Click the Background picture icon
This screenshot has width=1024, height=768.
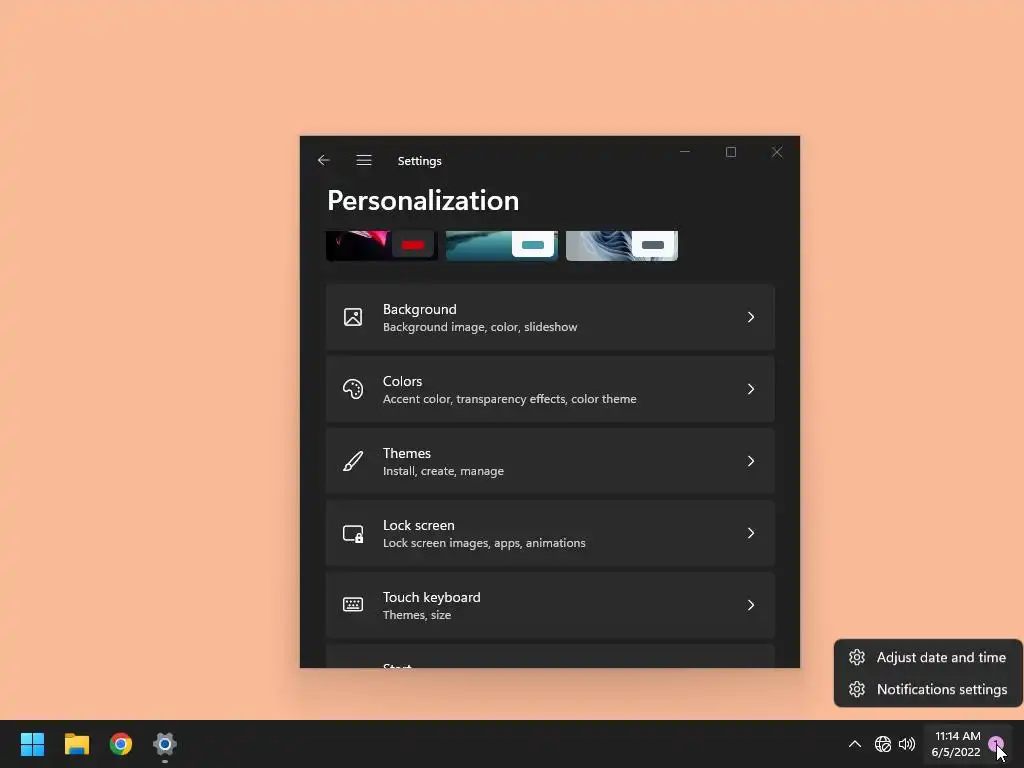pyautogui.click(x=353, y=317)
